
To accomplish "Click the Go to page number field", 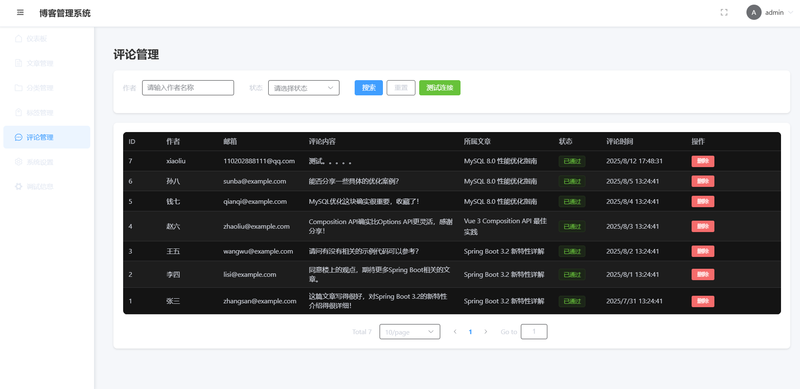I will (x=534, y=332).
